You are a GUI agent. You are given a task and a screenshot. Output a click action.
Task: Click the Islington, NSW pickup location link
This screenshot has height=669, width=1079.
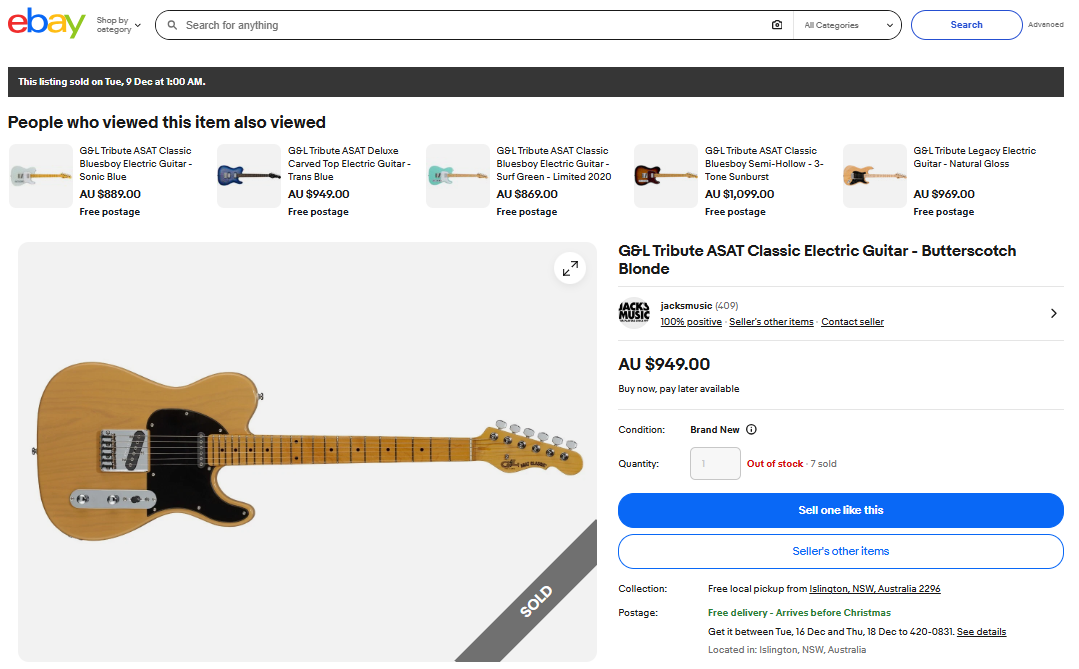click(875, 589)
